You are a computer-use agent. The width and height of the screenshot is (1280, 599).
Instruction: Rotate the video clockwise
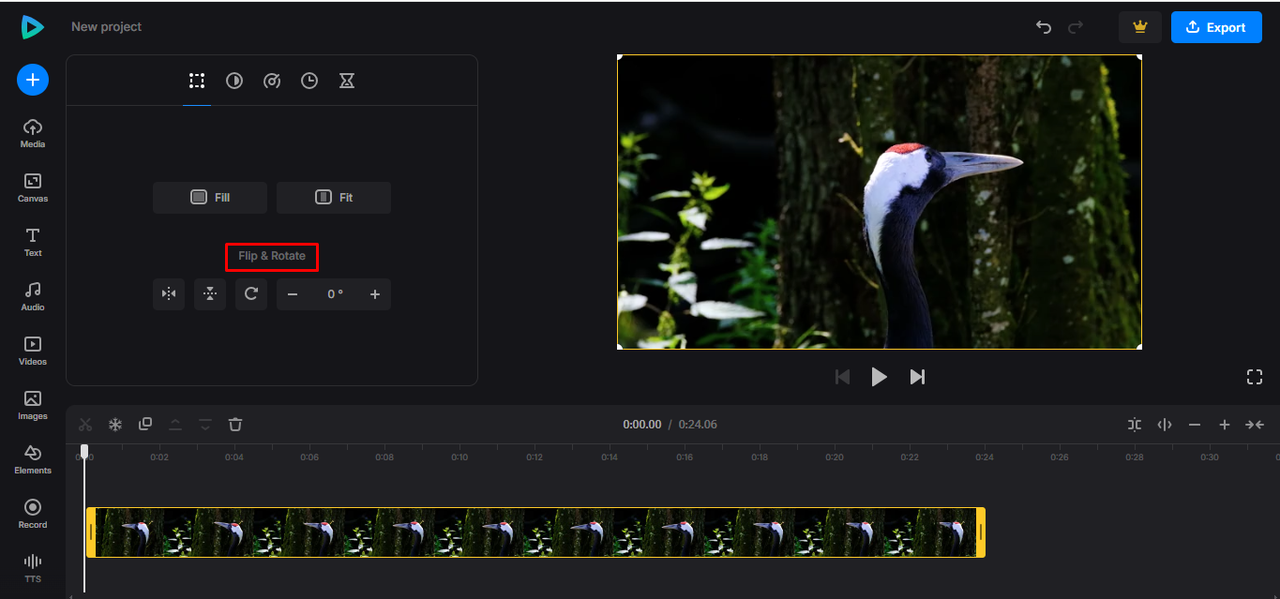(251, 294)
